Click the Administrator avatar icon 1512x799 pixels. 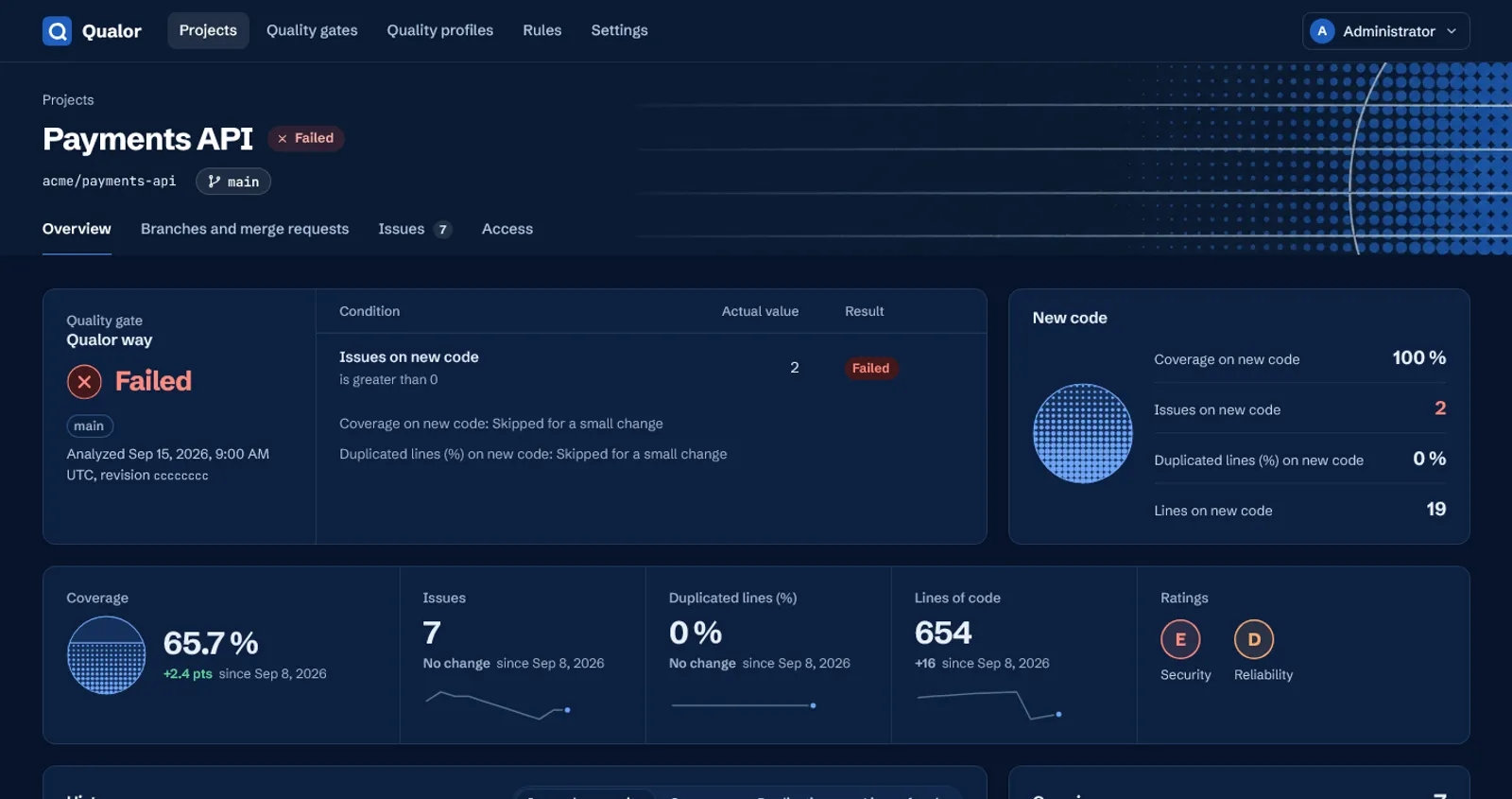1322,31
